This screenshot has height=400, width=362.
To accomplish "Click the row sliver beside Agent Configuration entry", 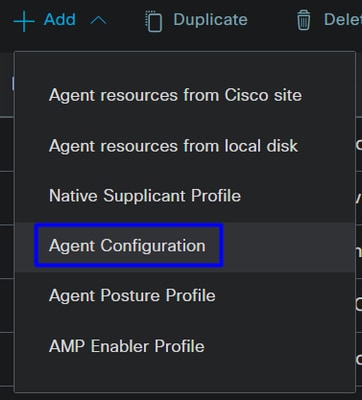I will 359,252.
